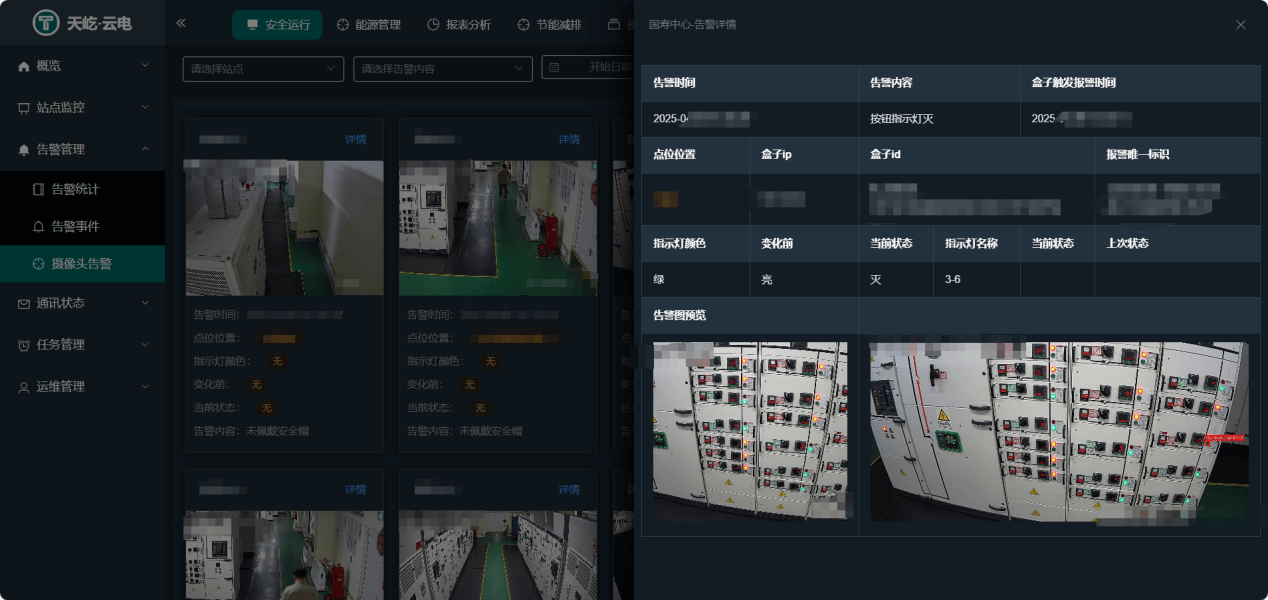Select 摄像头告警 in the sidebar
Viewport: 1268px width, 600px height.
point(82,264)
